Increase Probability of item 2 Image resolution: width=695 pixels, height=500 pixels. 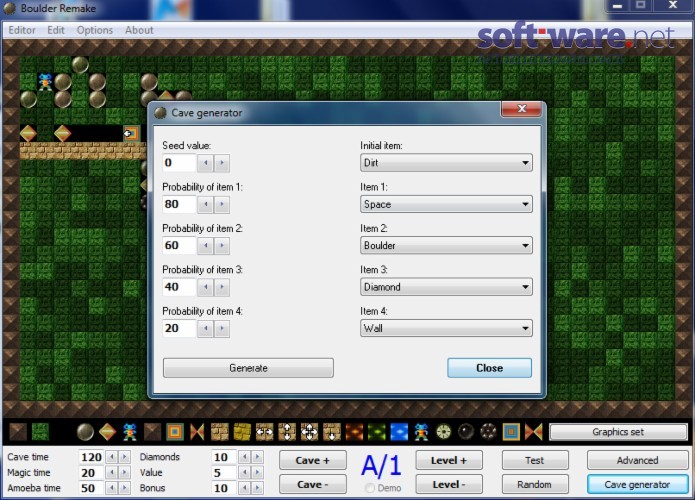(222, 246)
